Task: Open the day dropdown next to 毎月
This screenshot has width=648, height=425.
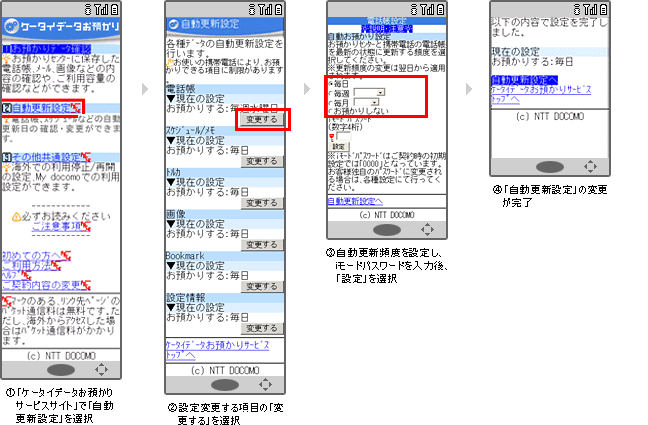Action: click(x=367, y=102)
